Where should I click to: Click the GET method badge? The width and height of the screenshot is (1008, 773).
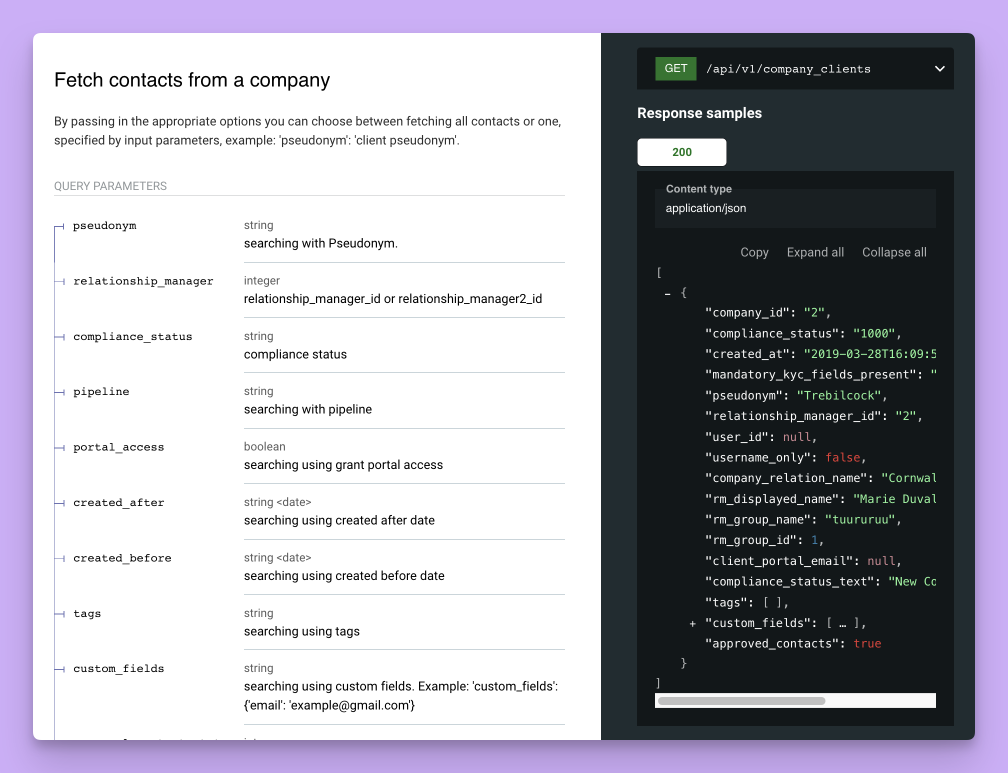pos(674,68)
